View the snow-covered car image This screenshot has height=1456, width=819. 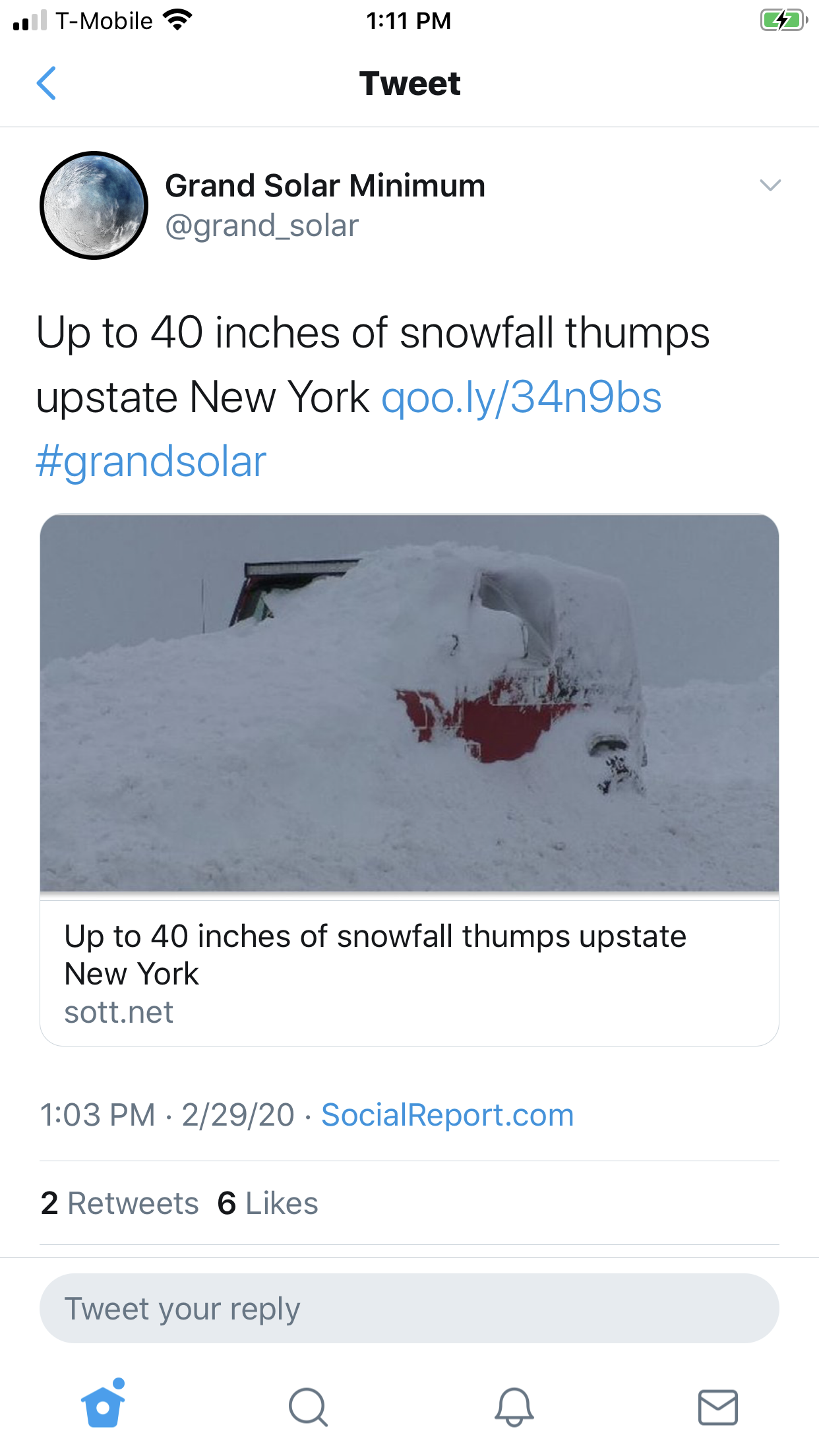(x=409, y=703)
